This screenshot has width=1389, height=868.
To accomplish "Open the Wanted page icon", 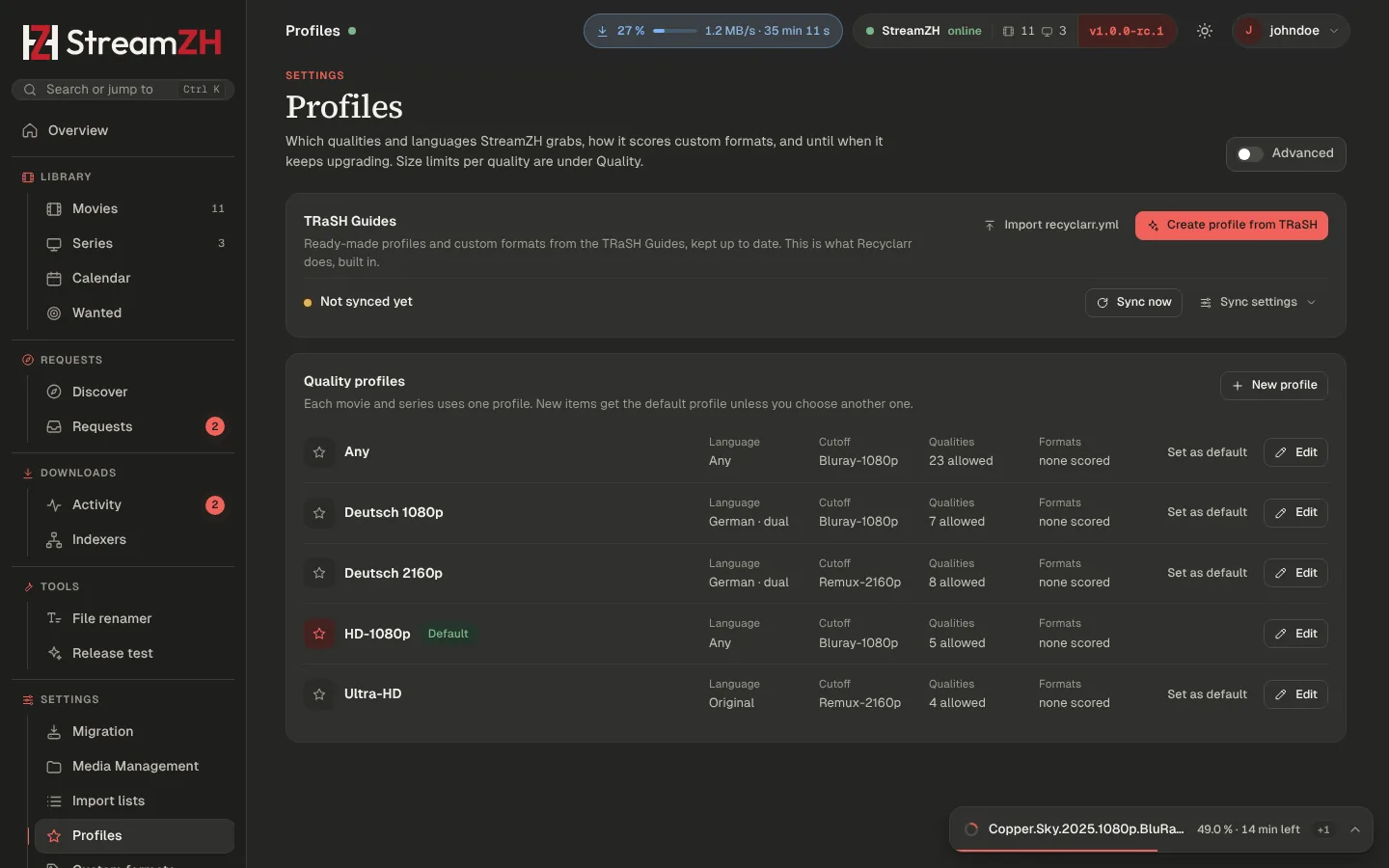I will [x=54, y=313].
